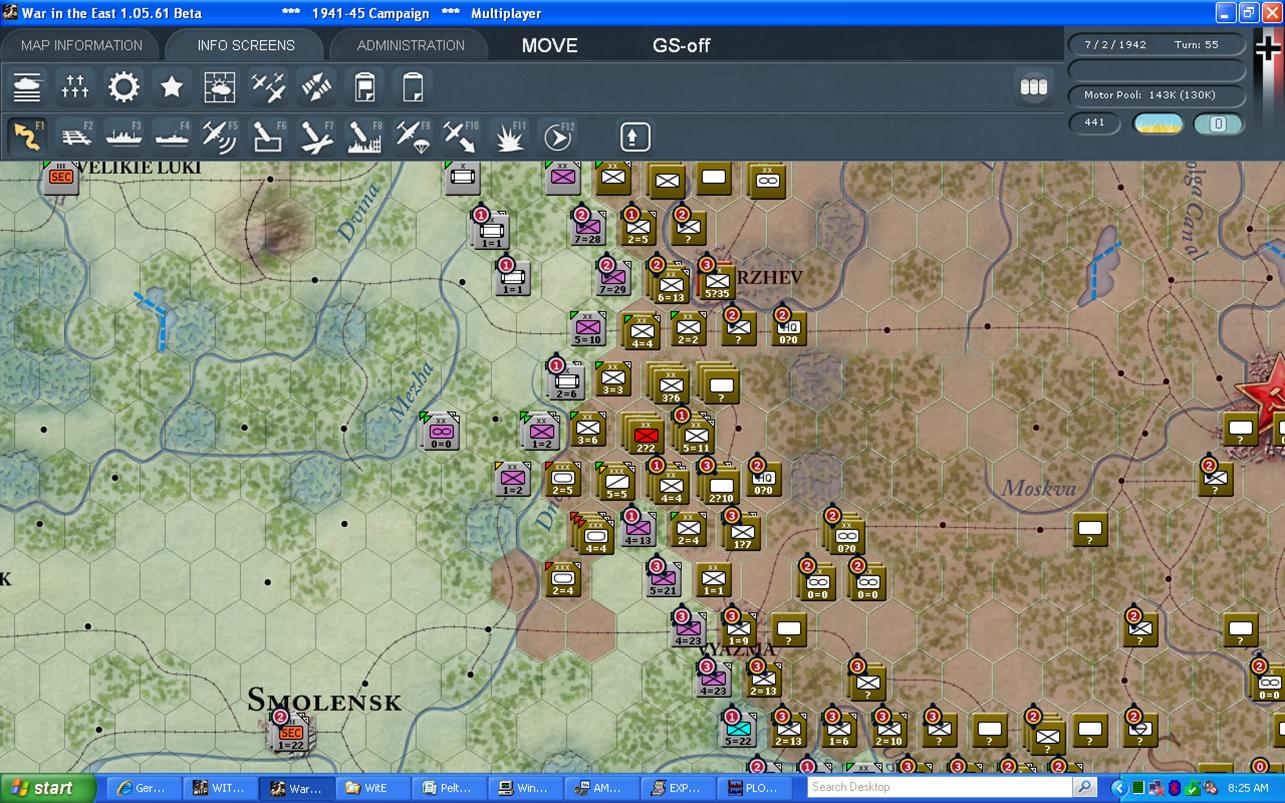
Task: Switch to the WIT taskbar window
Action: pos(218,788)
